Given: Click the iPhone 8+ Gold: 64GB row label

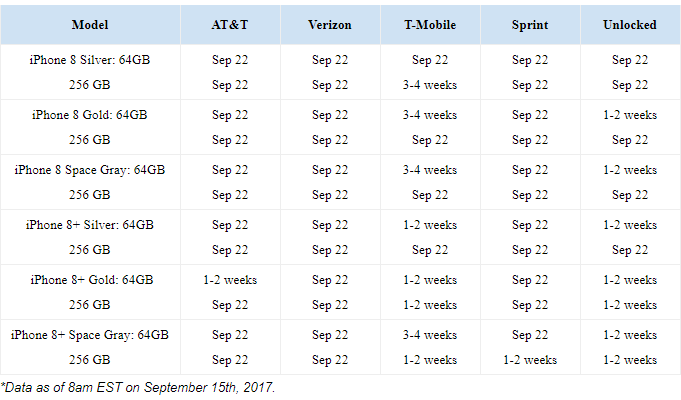Looking at the screenshot, I should coord(91,280).
